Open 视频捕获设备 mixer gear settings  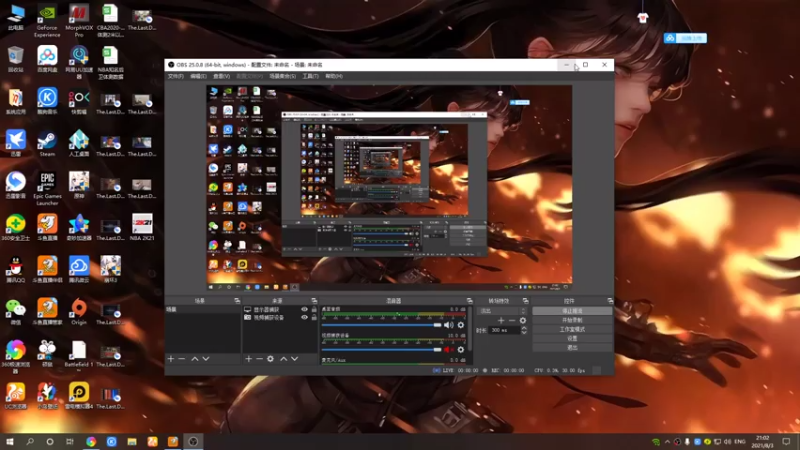461,349
